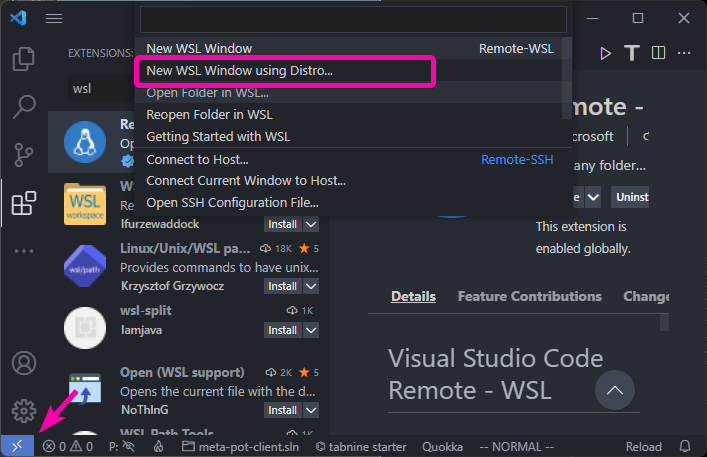The width and height of the screenshot is (707, 457).
Task: Open the Explorer view in activity bar
Action: pos(23,59)
